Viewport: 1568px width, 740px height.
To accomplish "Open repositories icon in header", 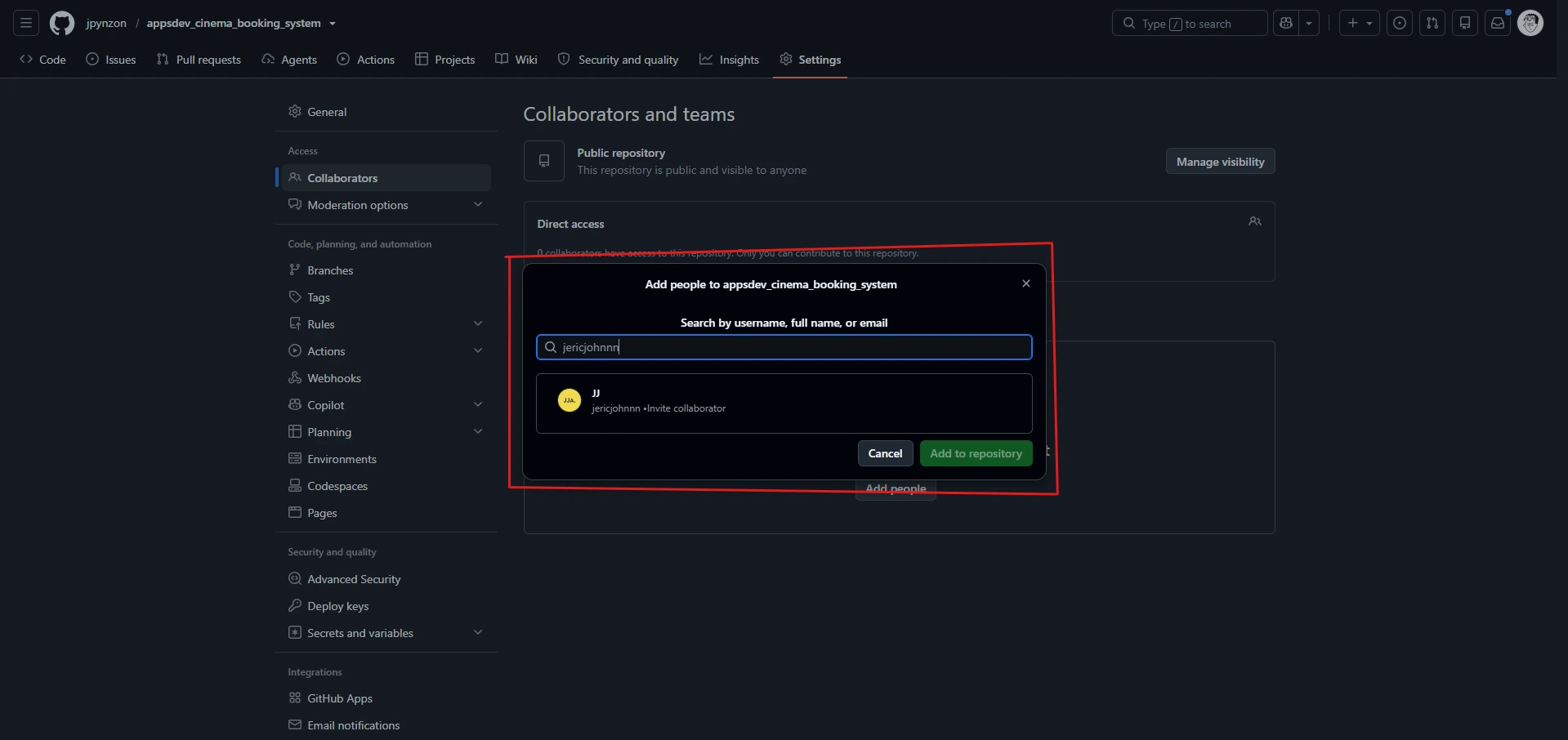I will tap(1465, 23).
